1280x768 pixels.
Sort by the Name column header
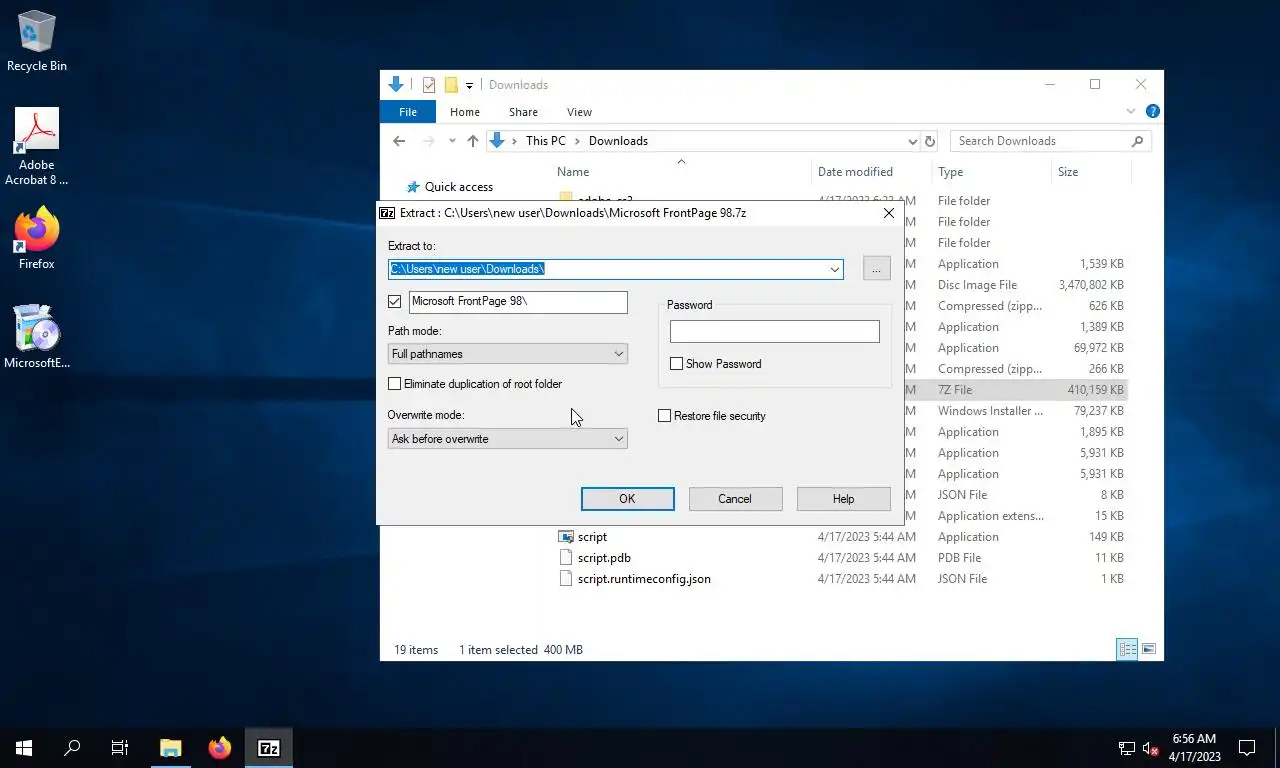(573, 172)
